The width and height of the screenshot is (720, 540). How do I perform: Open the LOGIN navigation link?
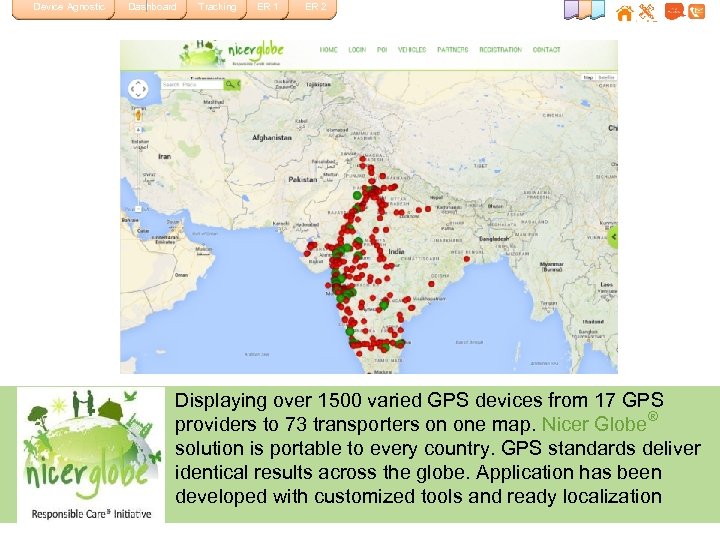pos(357,50)
